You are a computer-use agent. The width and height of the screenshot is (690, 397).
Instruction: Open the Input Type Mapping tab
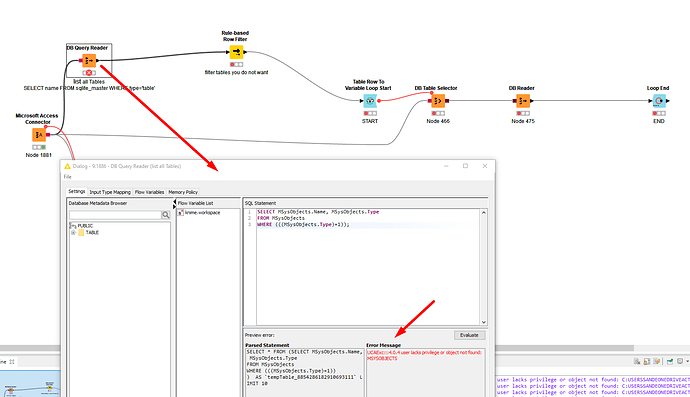coord(110,192)
